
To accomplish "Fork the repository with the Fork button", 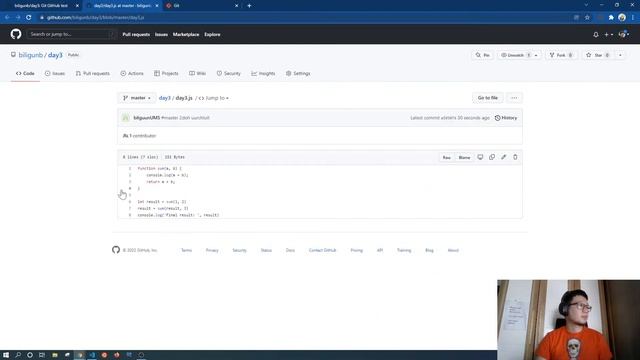I will coord(561,55).
